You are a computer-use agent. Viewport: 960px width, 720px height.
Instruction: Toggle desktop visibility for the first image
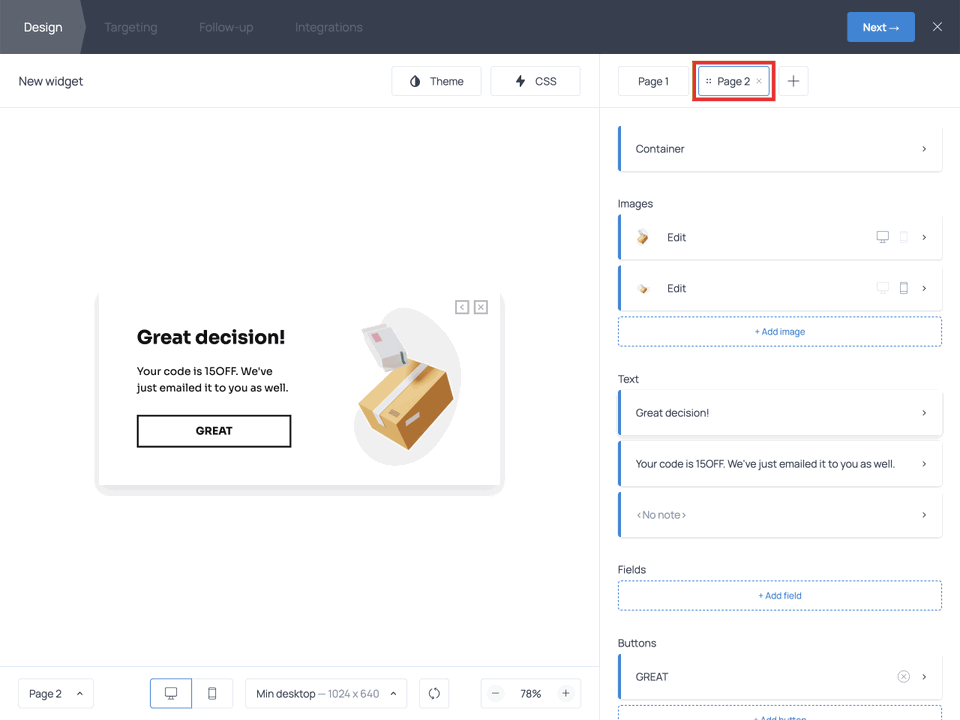tap(882, 237)
